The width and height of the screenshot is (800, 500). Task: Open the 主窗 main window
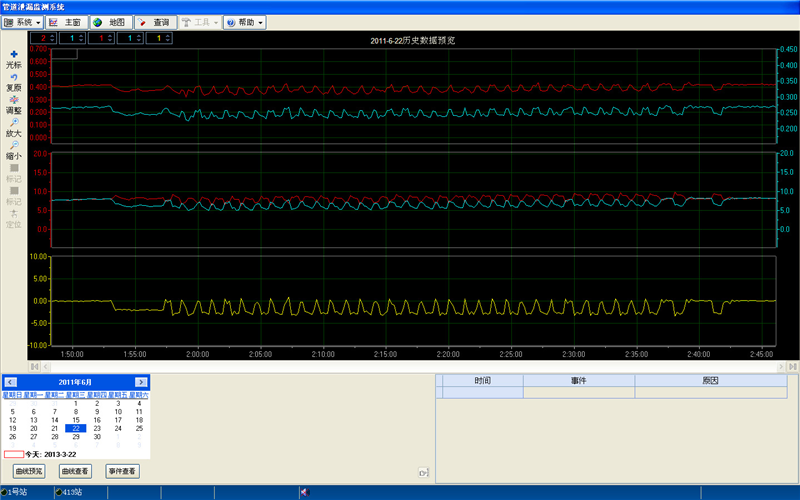click(x=66, y=21)
